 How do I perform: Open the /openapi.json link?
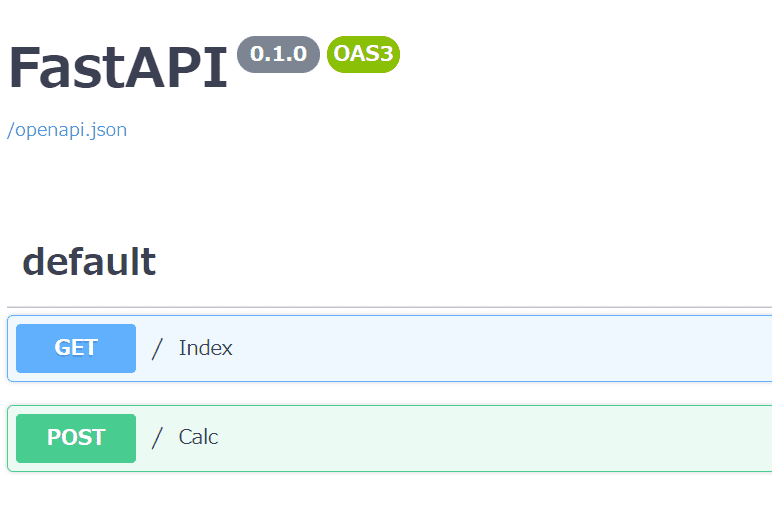click(67, 130)
